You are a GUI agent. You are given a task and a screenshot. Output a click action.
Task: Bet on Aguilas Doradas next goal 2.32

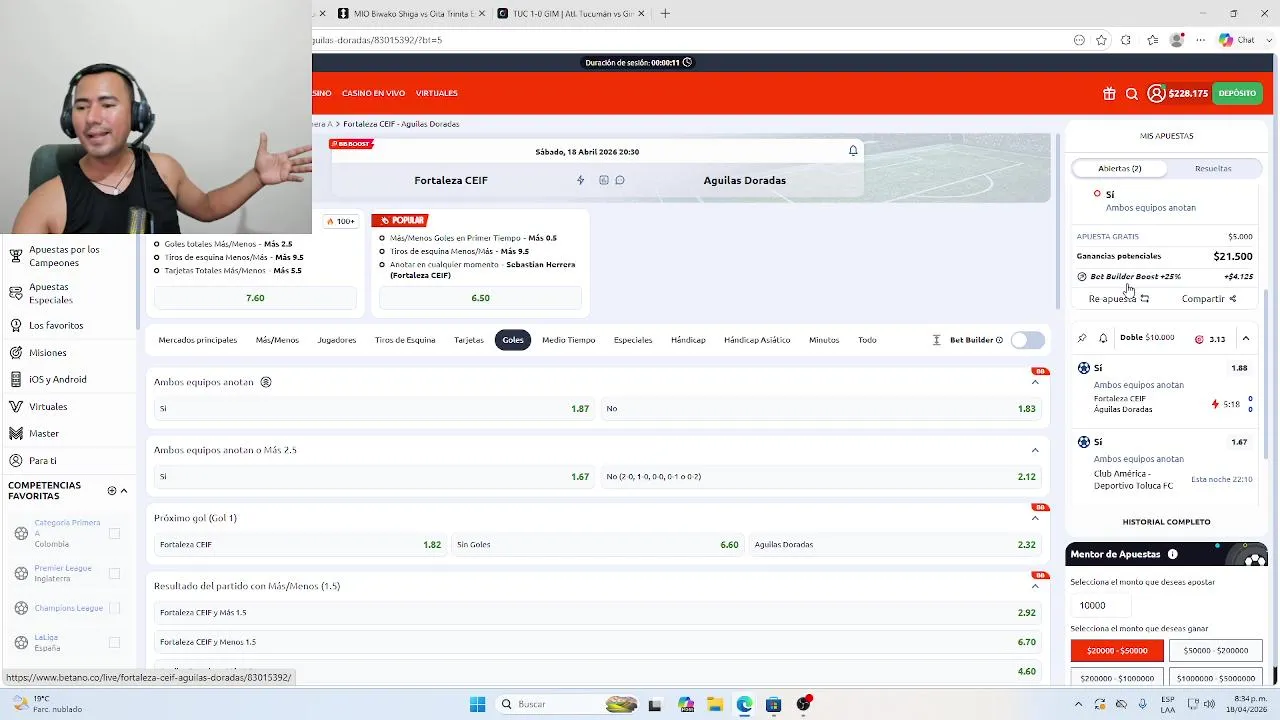[895, 545]
